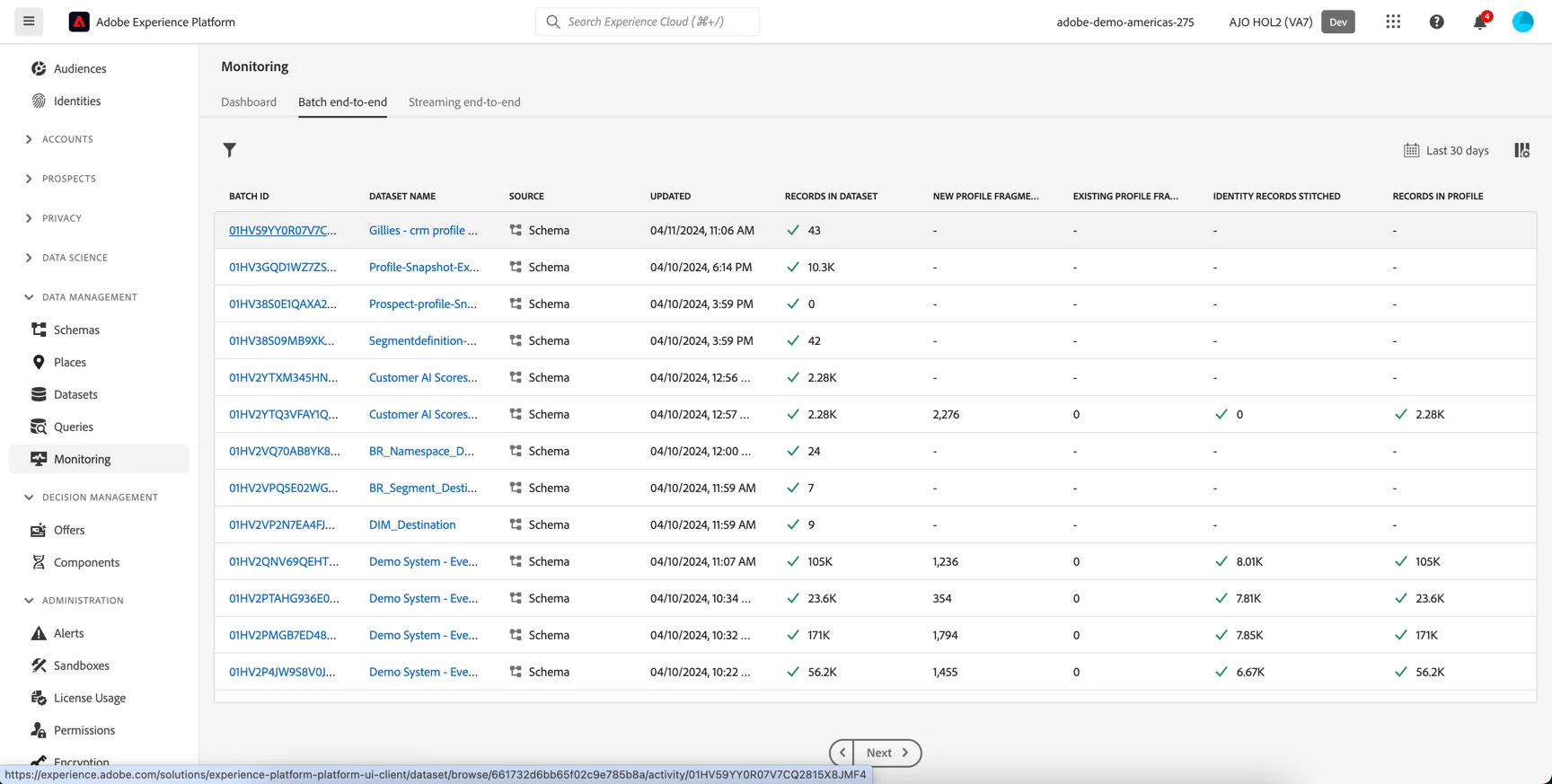This screenshot has width=1552, height=784.
Task: Go to the previous page arrow
Action: click(x=842, y=753)
